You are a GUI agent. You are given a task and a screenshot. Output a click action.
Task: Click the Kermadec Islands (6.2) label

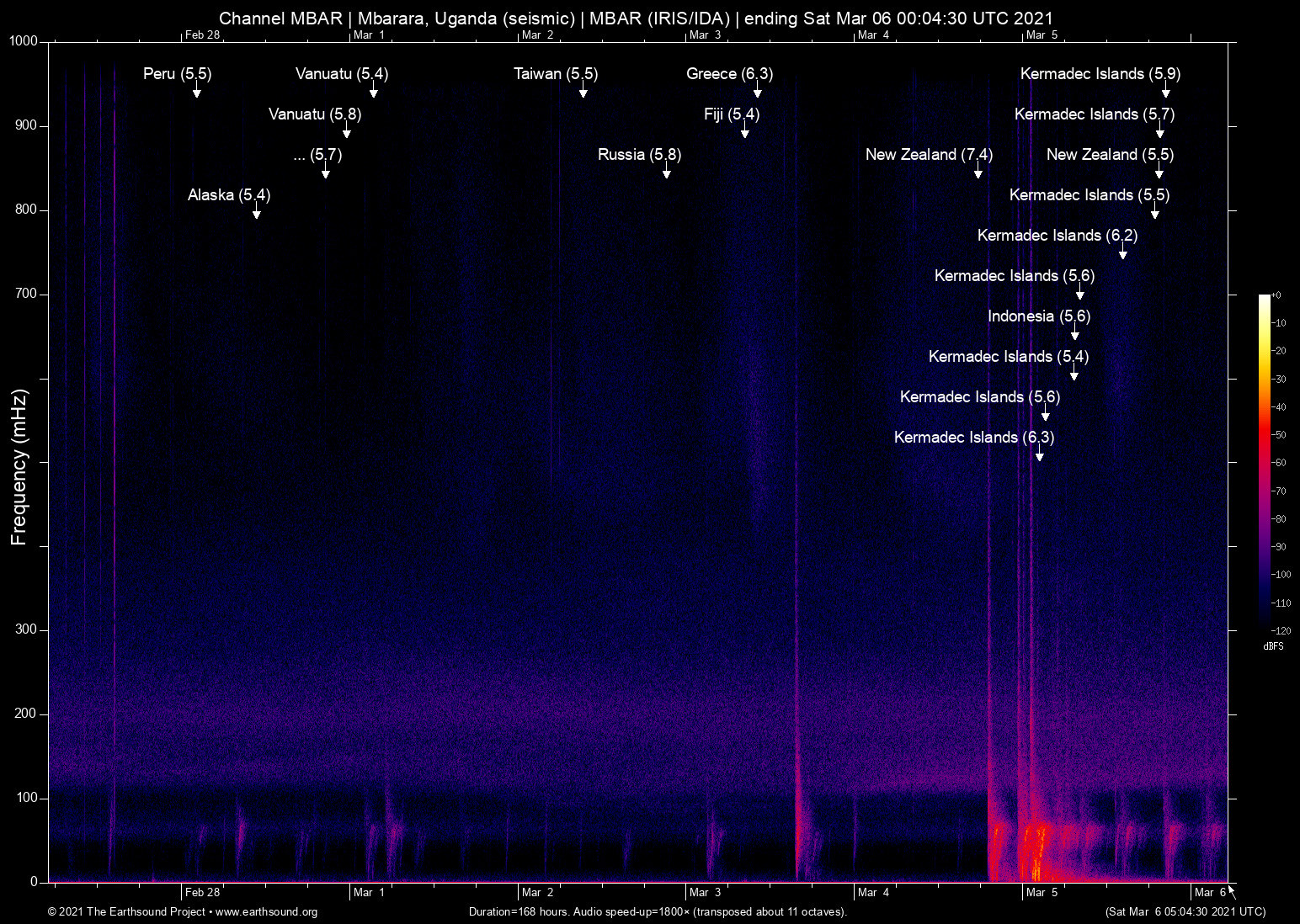(1057, 236)
